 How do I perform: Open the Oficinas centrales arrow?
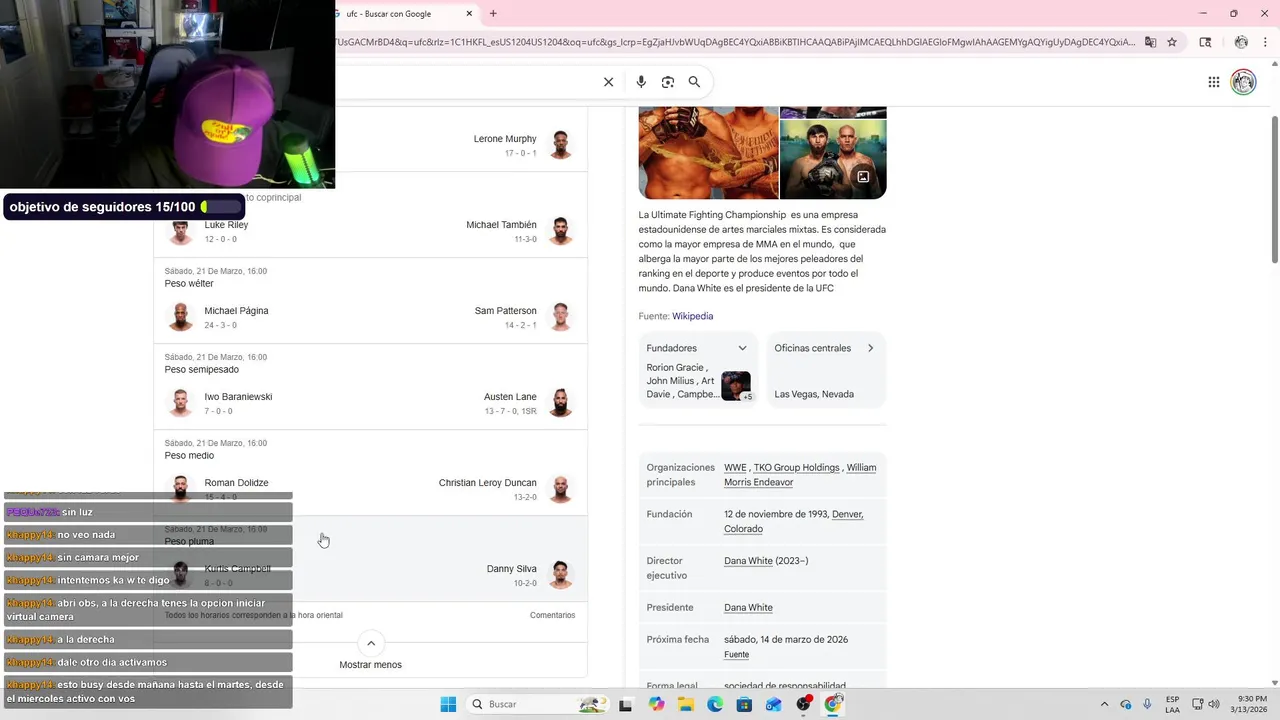pos(870,348)
